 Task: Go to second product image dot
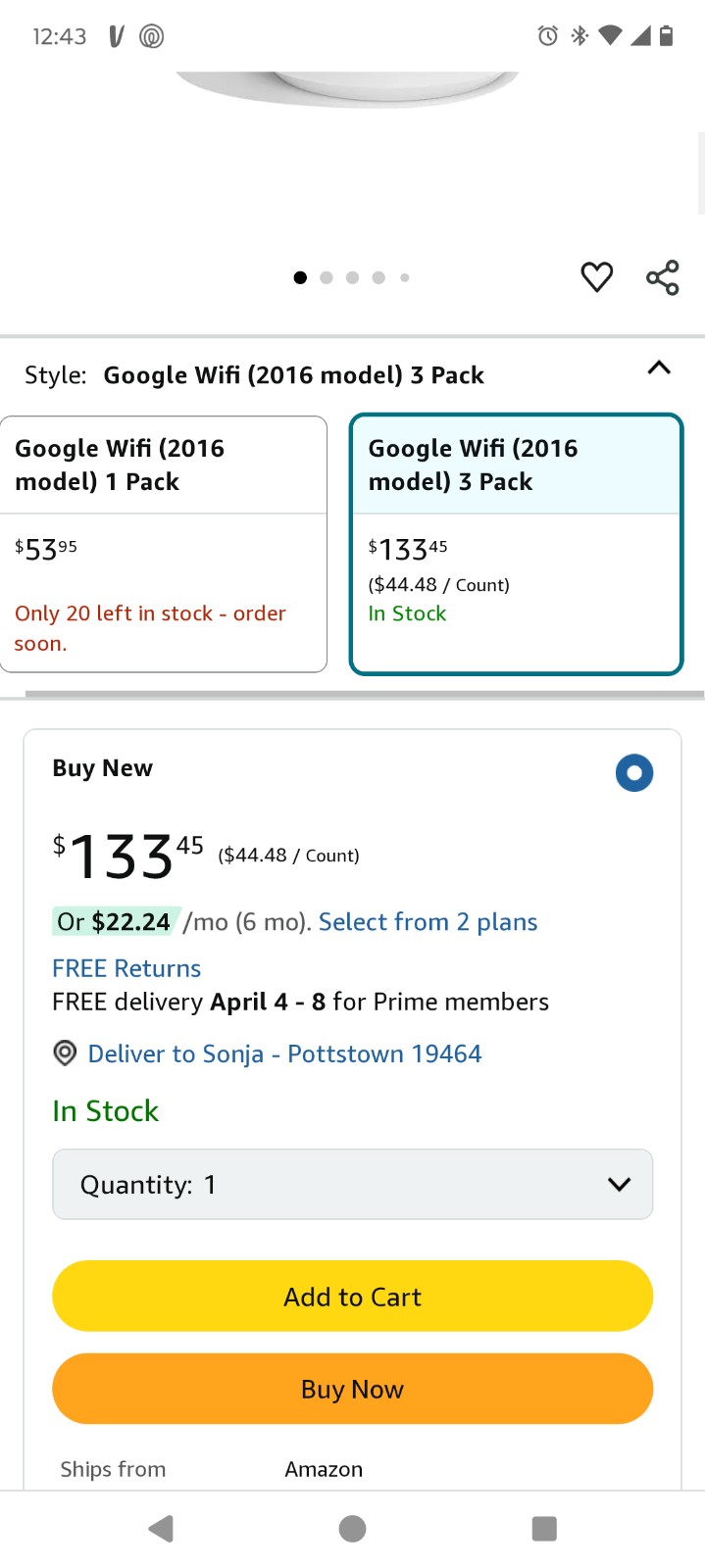(x=327, y=278)
